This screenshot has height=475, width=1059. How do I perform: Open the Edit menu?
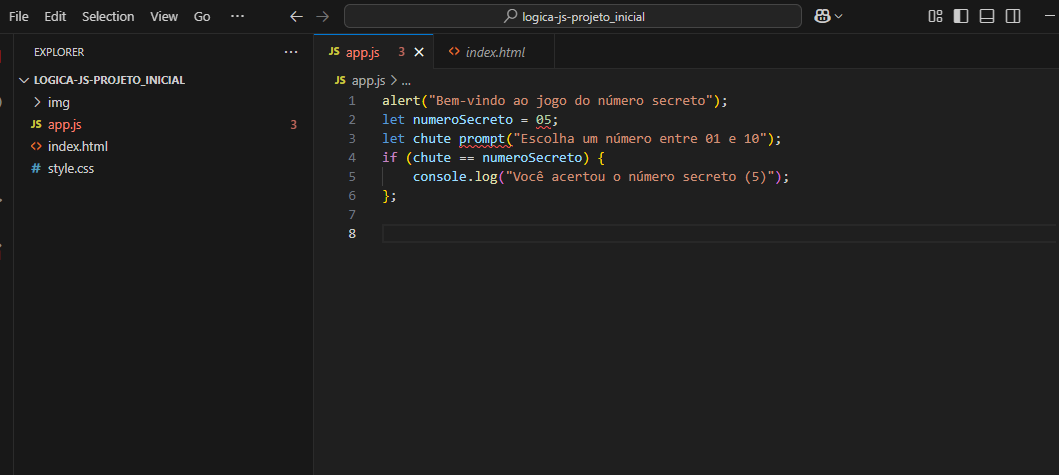[55, 16]
